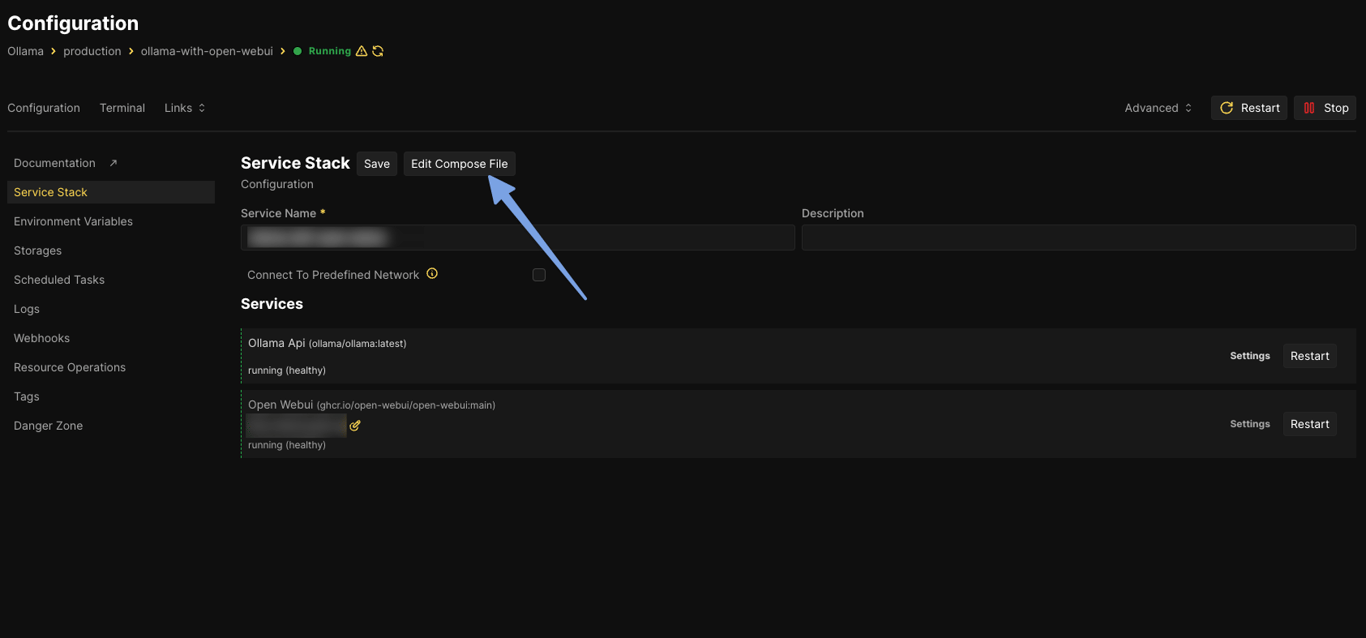
Task: Open Settings for Open Webui
Action: coord(1249,424)
